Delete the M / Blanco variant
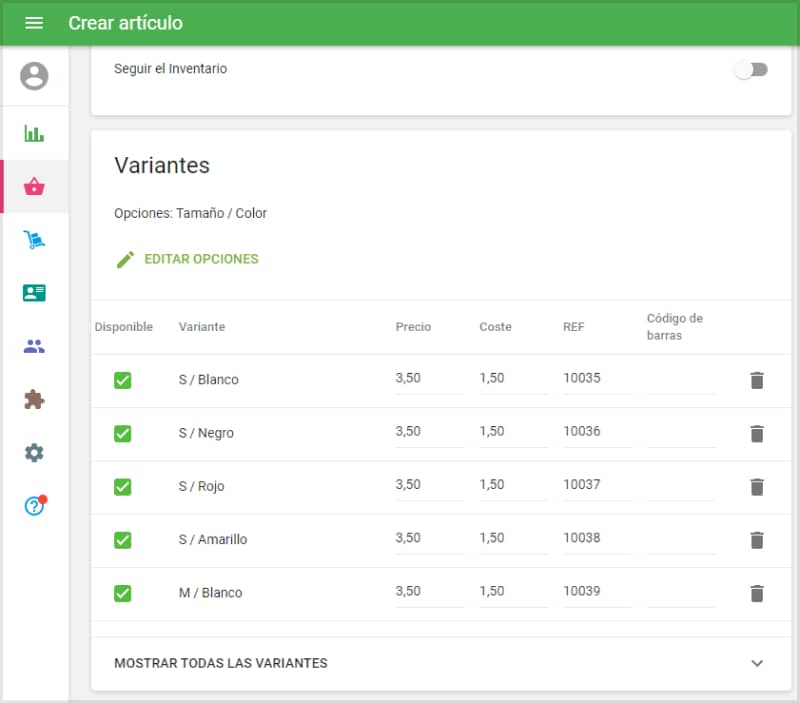 (757, 593)
